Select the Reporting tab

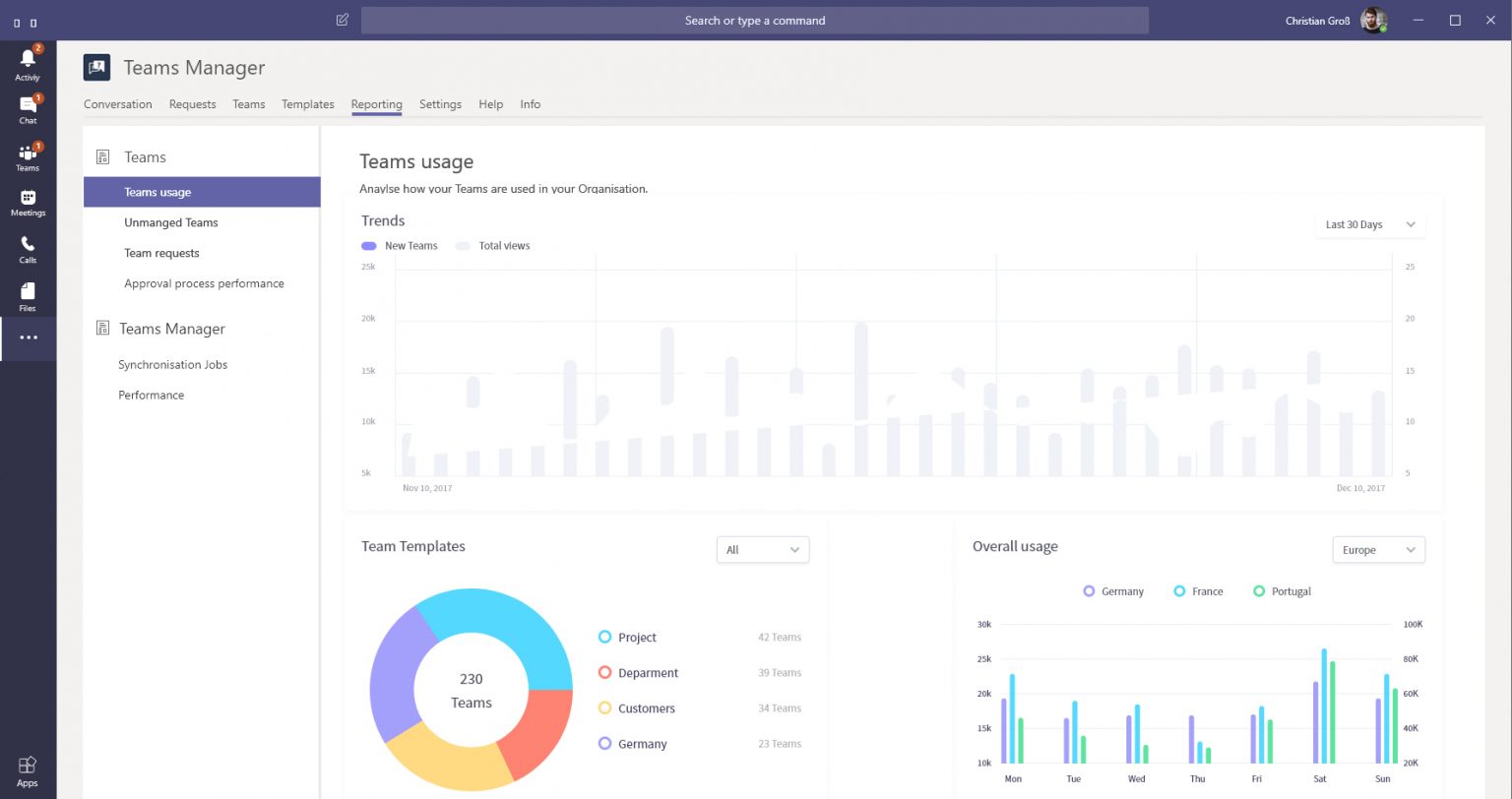coord(376,104)
